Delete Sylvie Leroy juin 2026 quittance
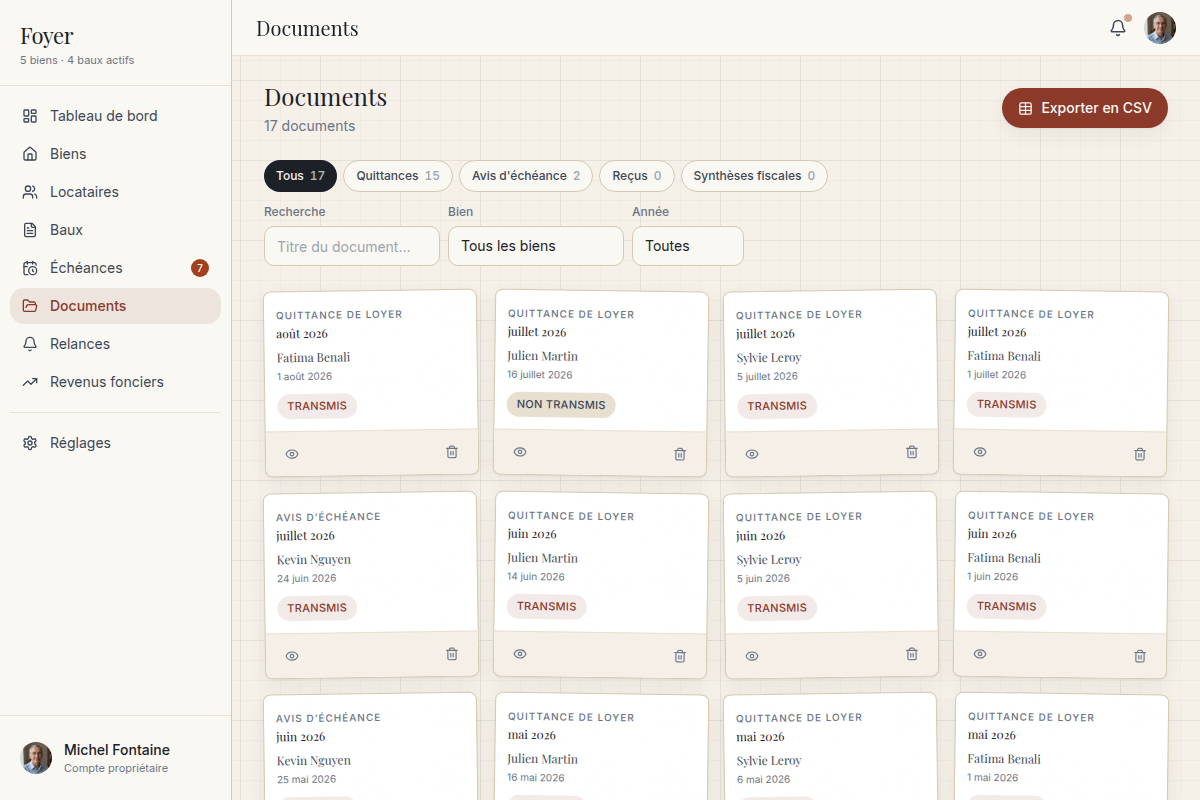 912,654
